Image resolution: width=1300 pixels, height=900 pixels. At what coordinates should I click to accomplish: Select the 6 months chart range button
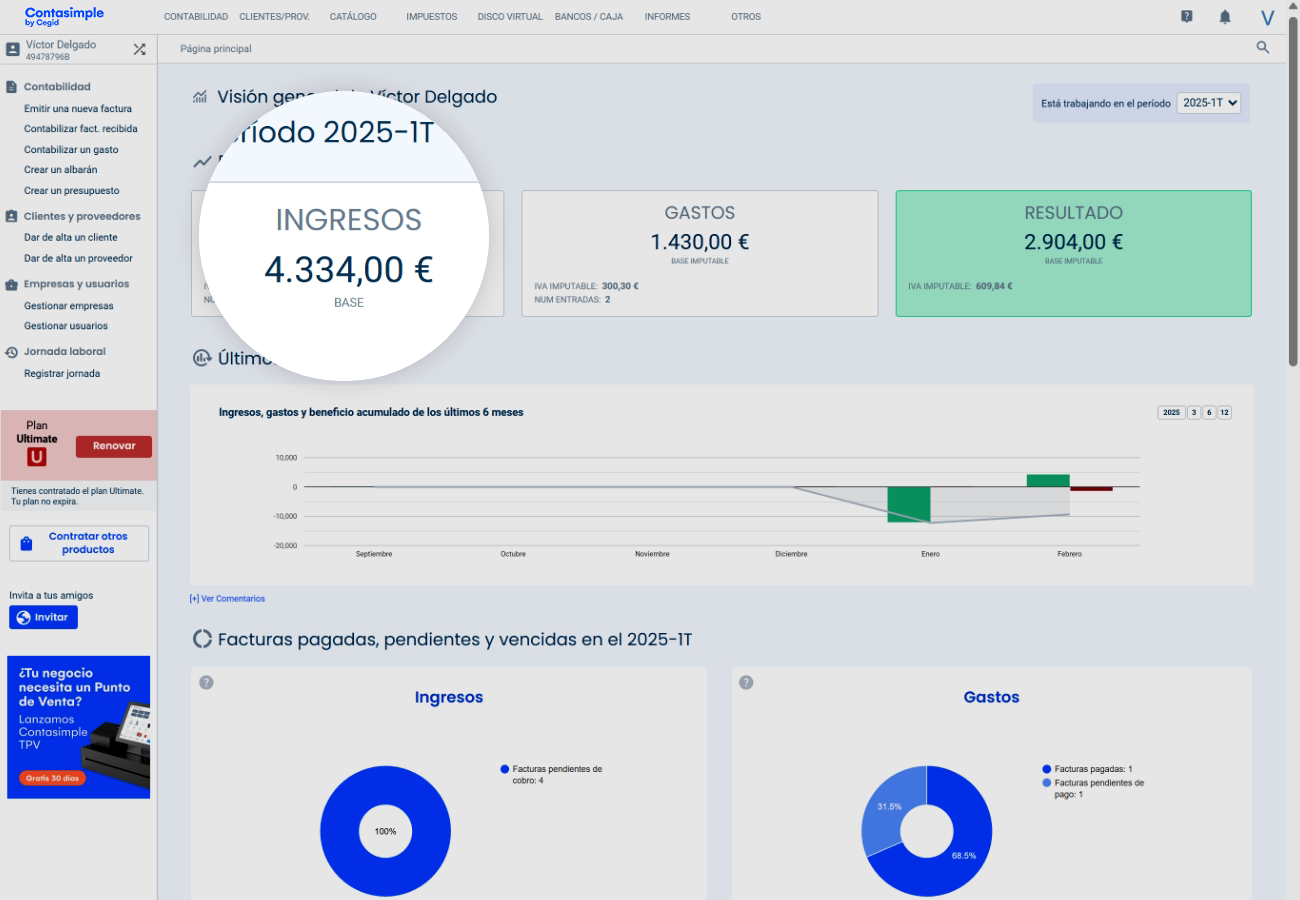point(1209,413)
